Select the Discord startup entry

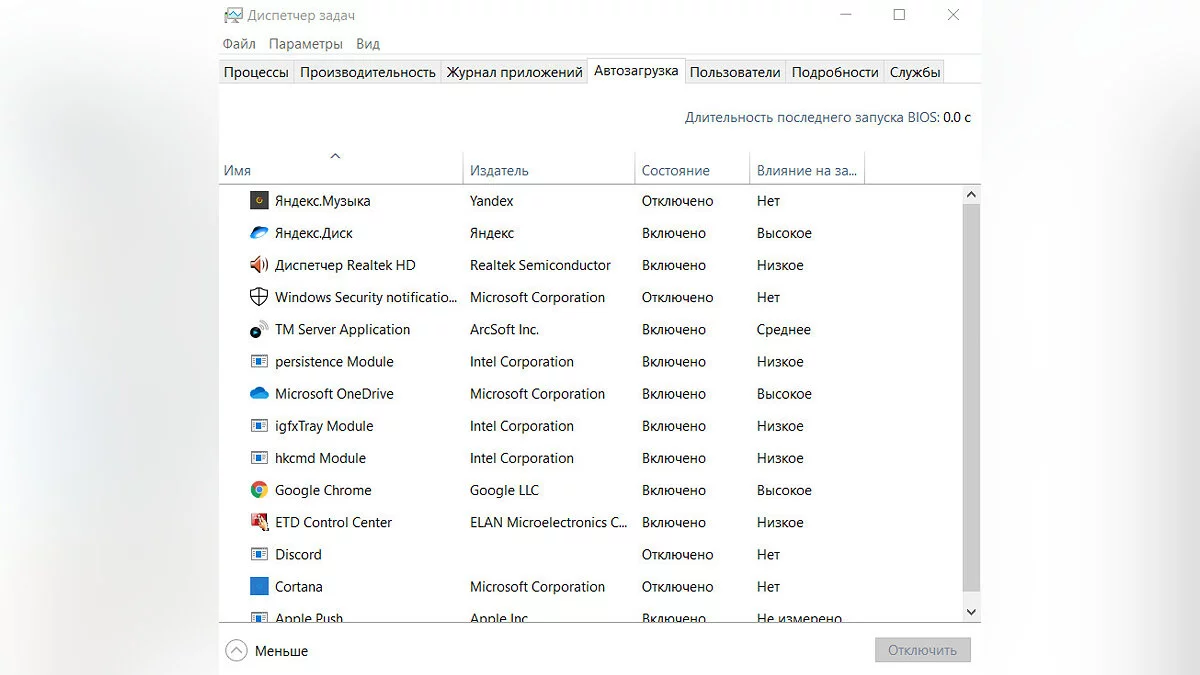pyautogui.click(x=299, y=555)
